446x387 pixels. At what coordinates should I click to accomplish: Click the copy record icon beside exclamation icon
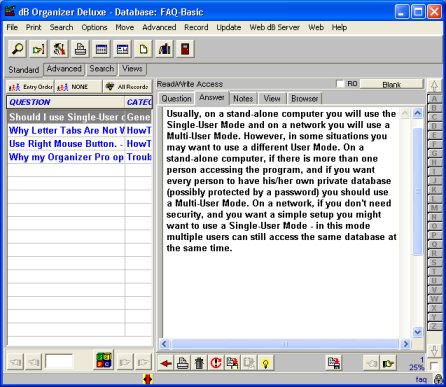click(232, 363)
